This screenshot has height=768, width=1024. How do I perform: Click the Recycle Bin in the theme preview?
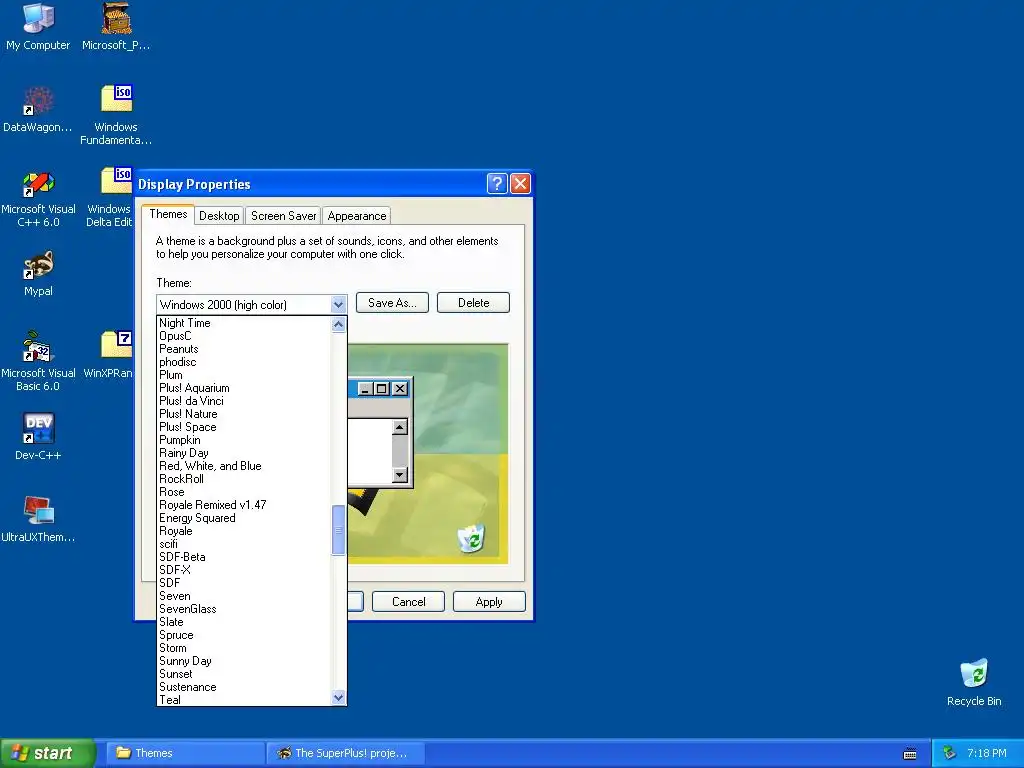(471, 539)
